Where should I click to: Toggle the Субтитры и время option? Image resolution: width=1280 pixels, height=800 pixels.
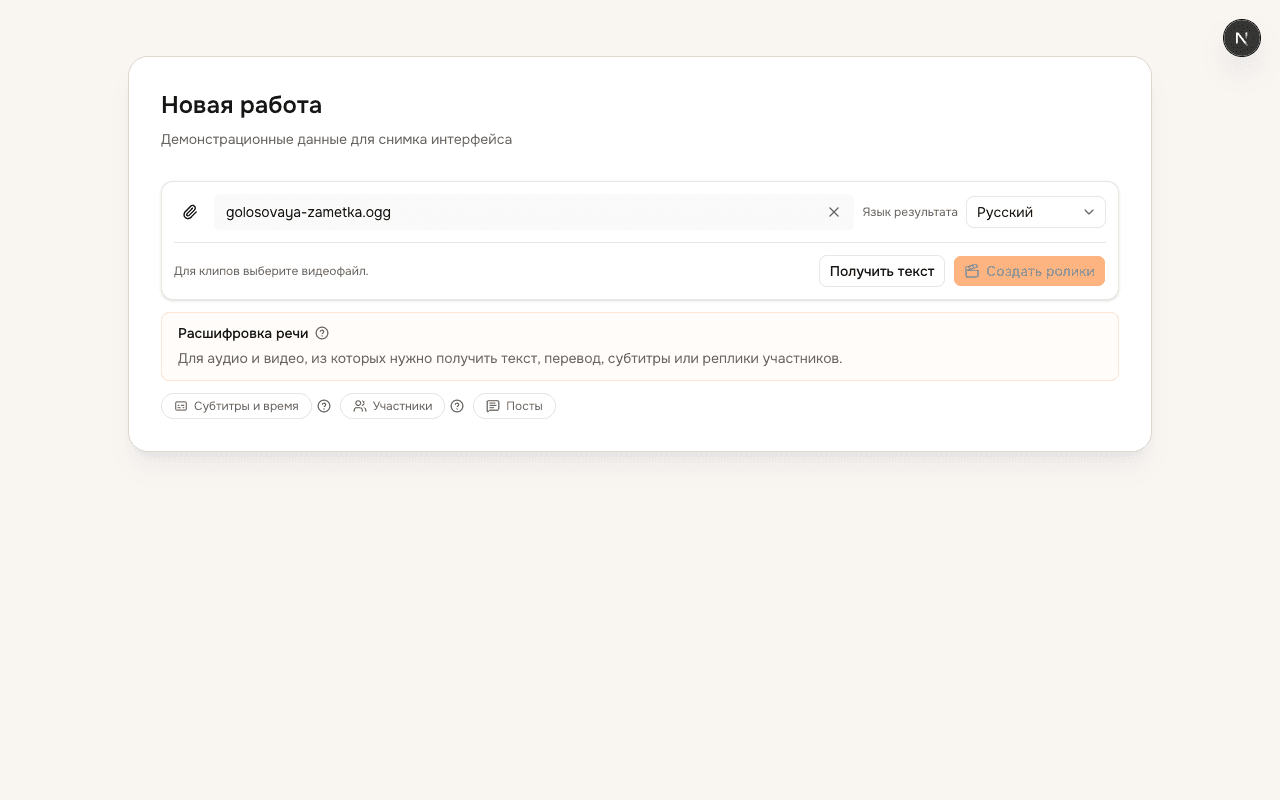tap(236, 406)
